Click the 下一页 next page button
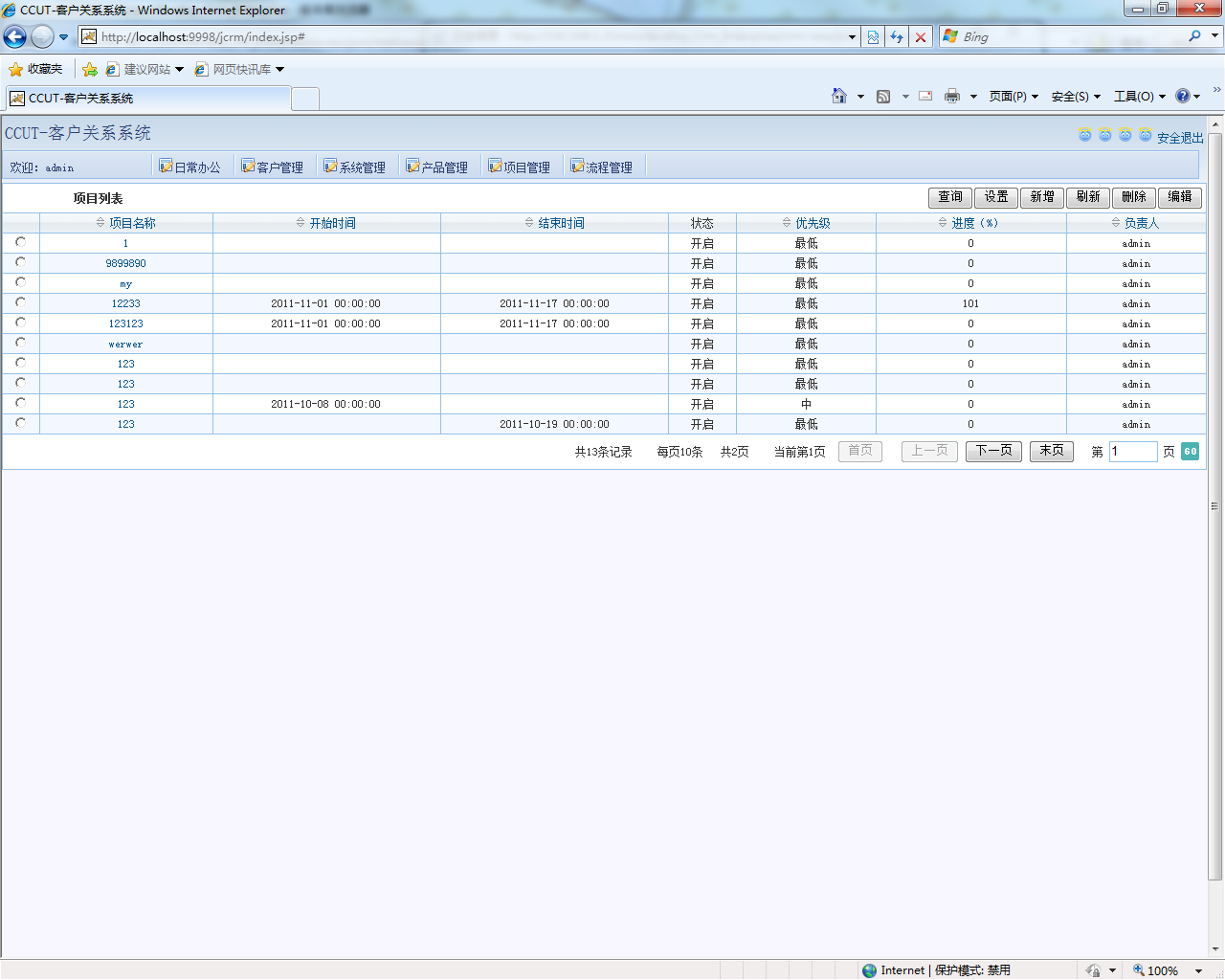This screenshot has height=980, width=1225. tap(993, 451)
